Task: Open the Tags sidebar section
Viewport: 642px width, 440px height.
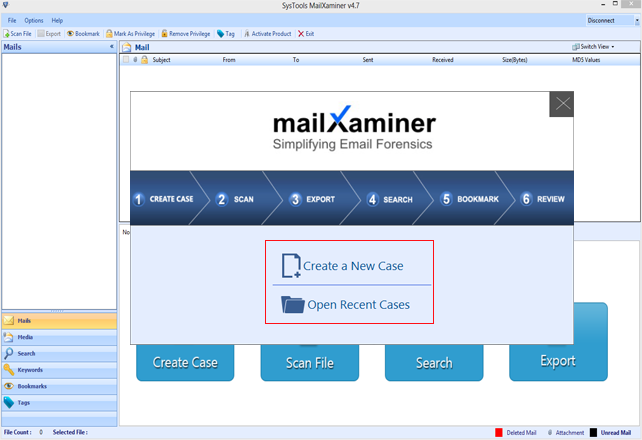Action: coord(59,403)
